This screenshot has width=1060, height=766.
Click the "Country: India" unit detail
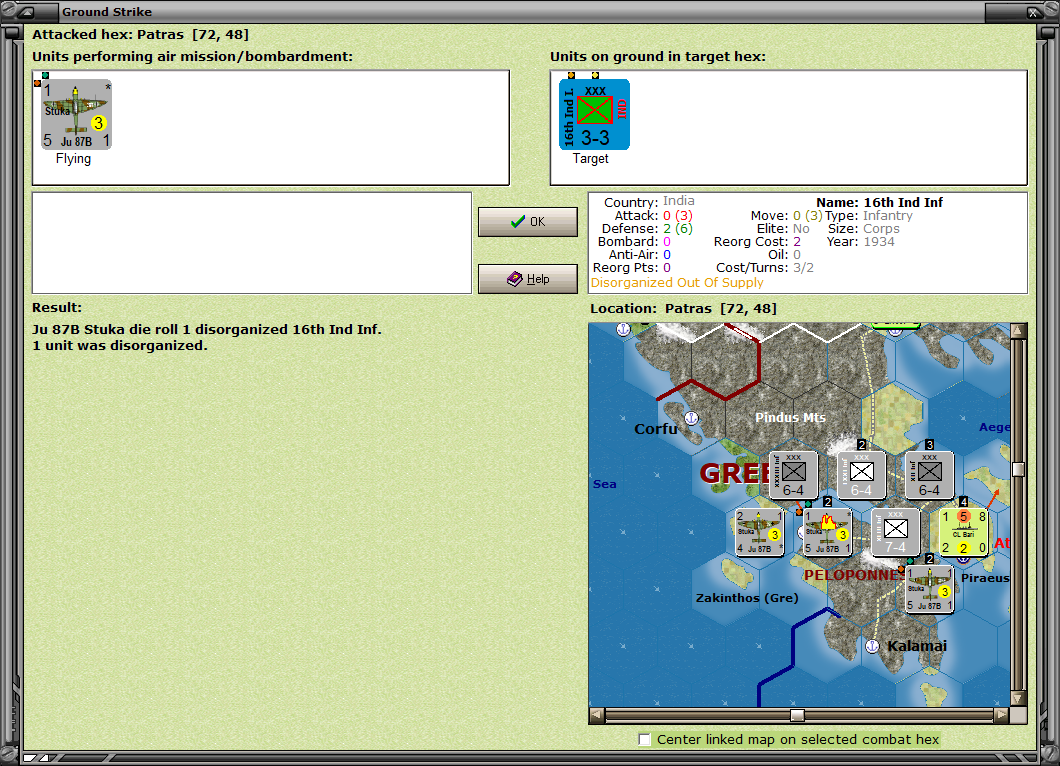(x=649, y=201)
